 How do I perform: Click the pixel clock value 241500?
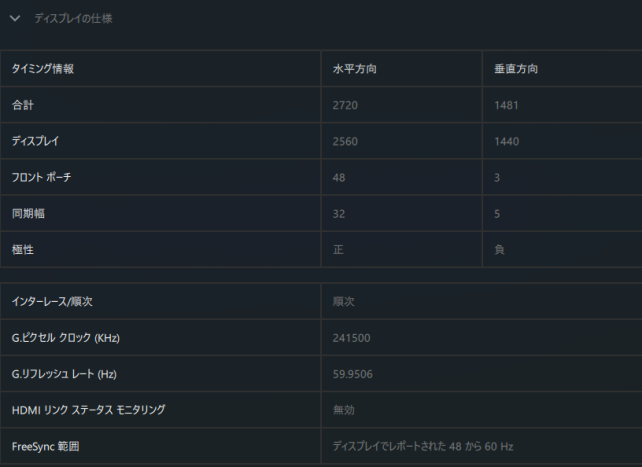351,337
